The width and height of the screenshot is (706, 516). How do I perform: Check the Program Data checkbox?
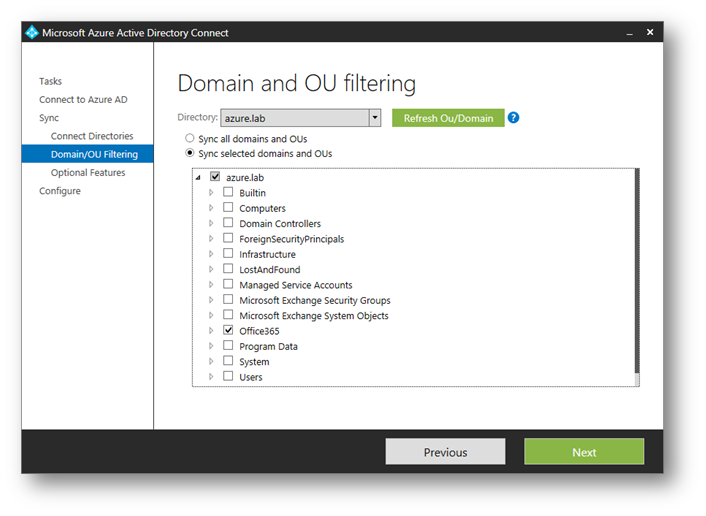click(228, 345)
